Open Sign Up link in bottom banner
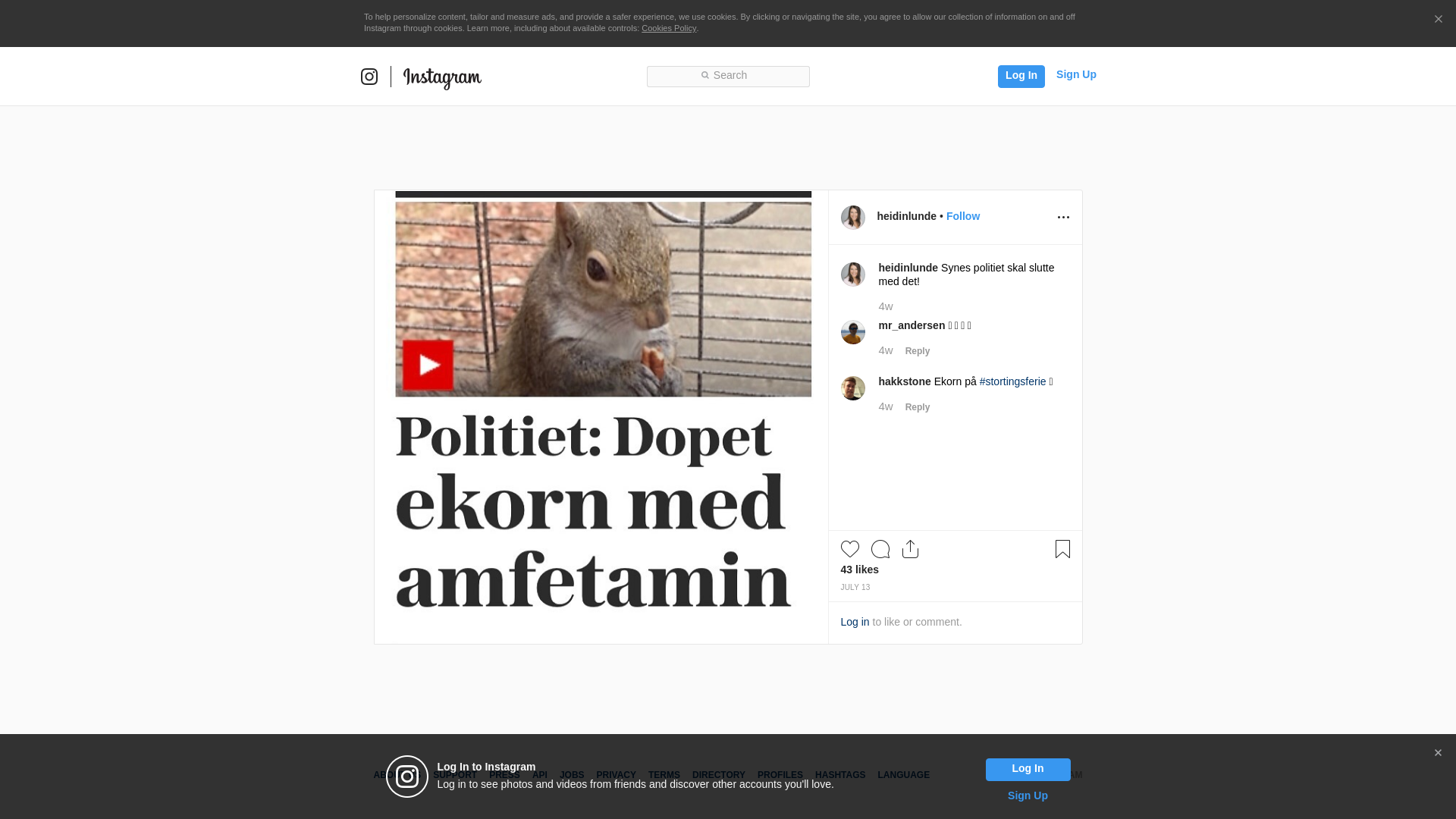Screen dimensions: 1456x819 coord(1028,795)
